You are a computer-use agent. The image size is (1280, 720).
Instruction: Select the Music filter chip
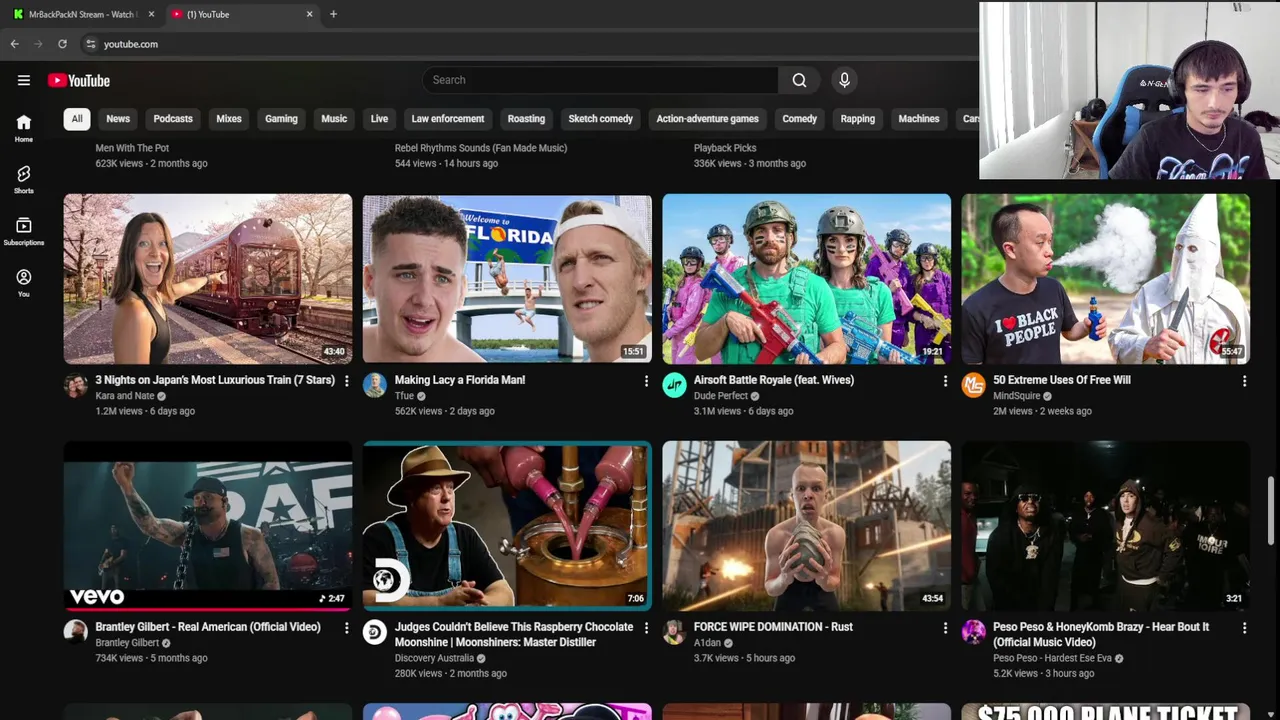[x=334, y=119]
